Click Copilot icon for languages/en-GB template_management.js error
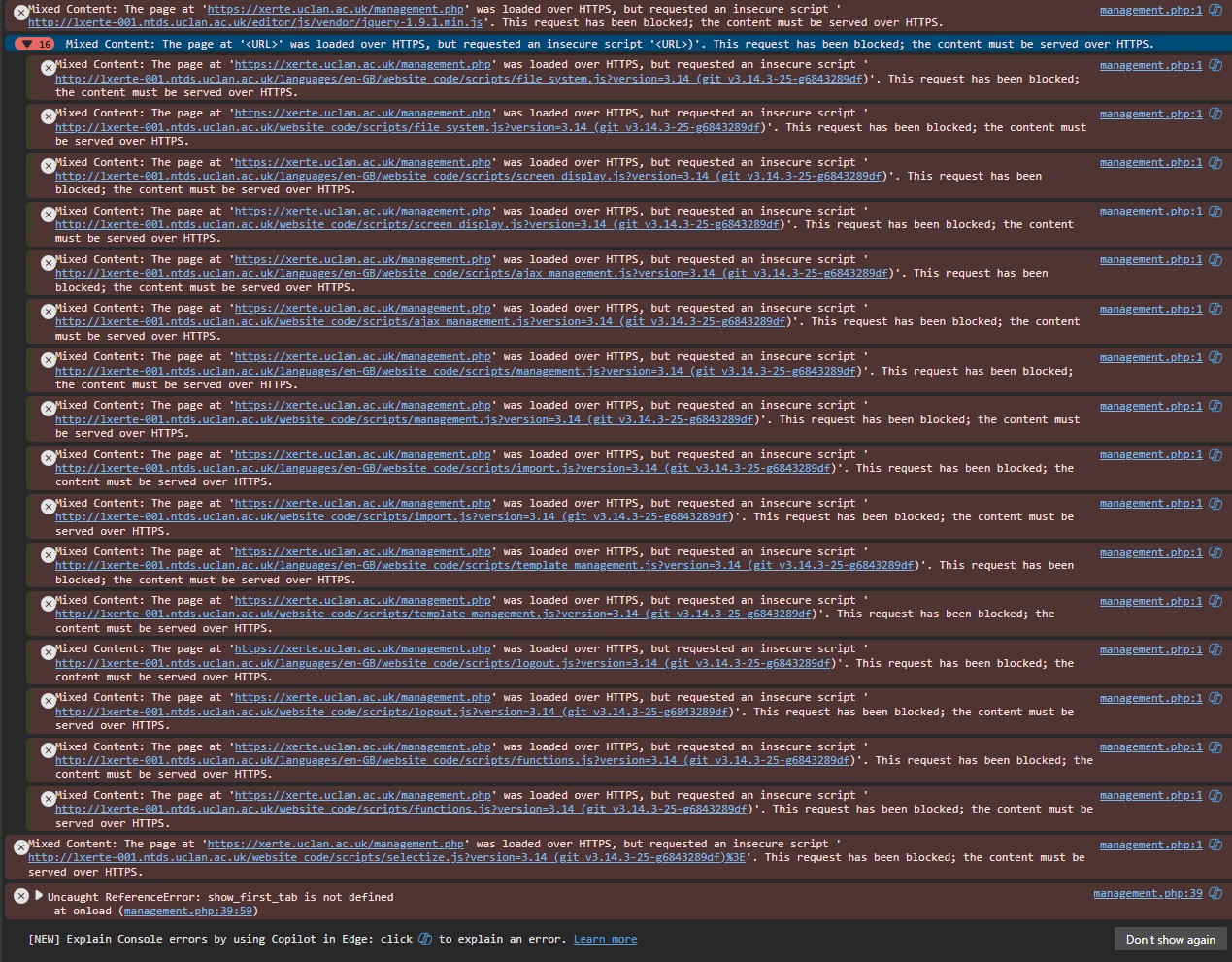This screenshot has width=1232, height=962. [1215, 552]
